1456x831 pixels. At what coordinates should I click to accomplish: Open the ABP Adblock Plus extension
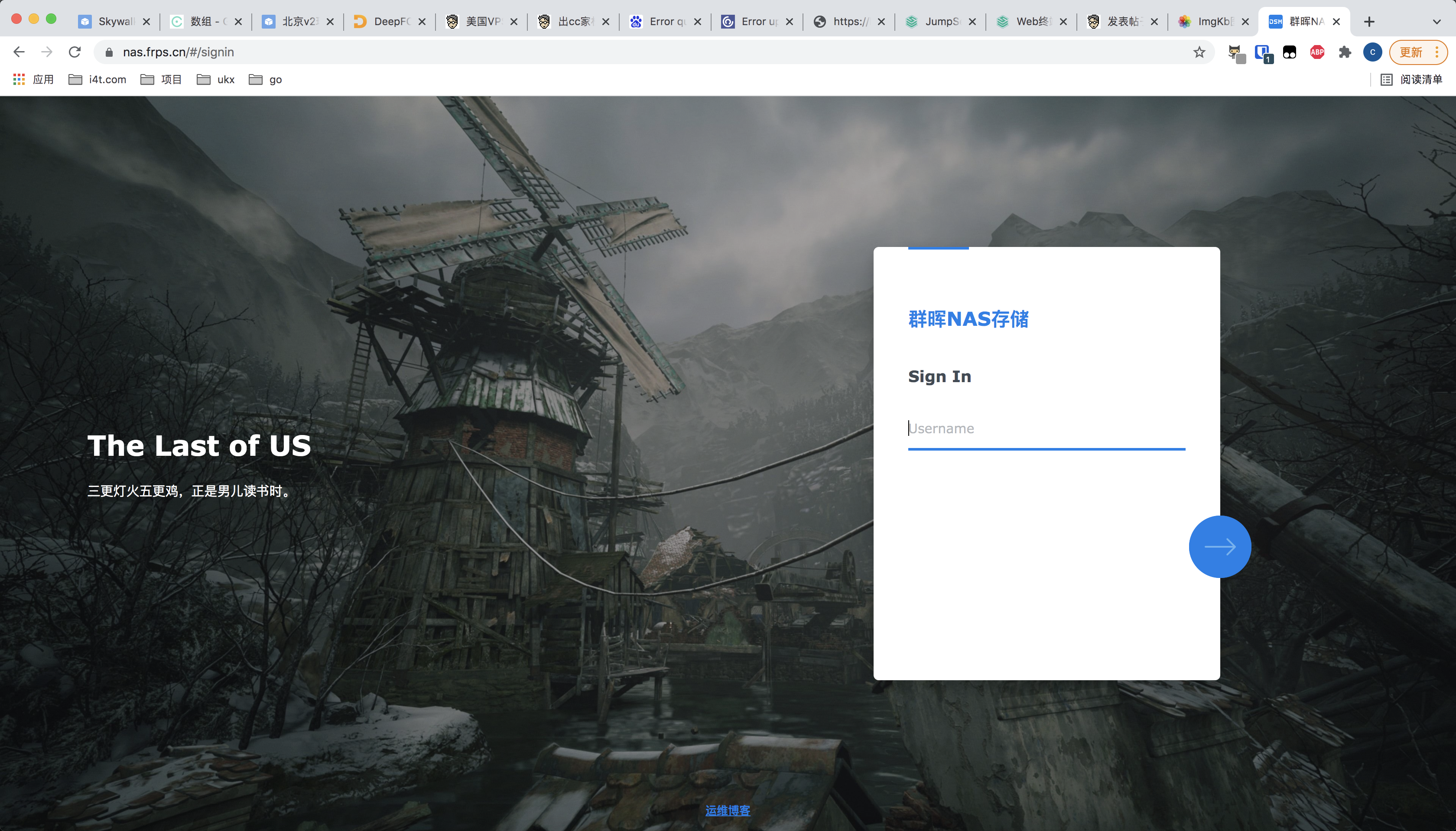point(1317,52)
